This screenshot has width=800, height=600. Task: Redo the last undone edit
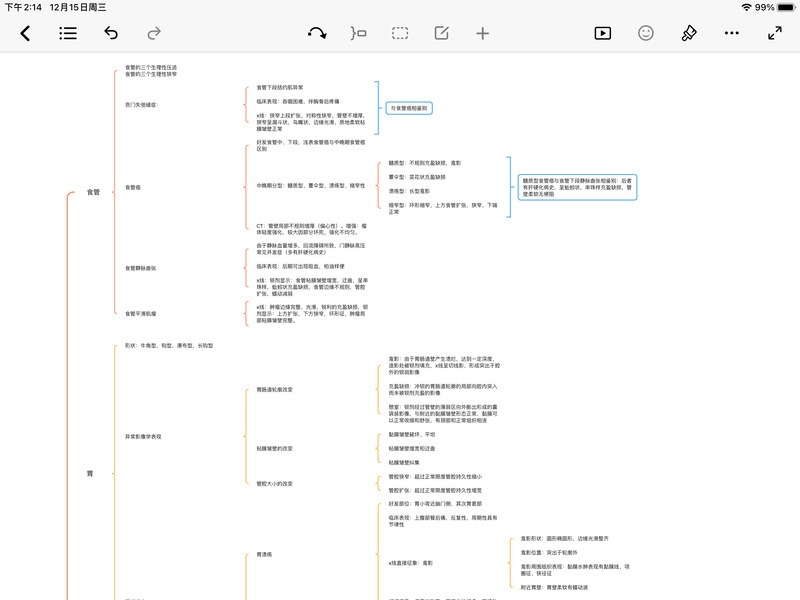click(154, 34)
